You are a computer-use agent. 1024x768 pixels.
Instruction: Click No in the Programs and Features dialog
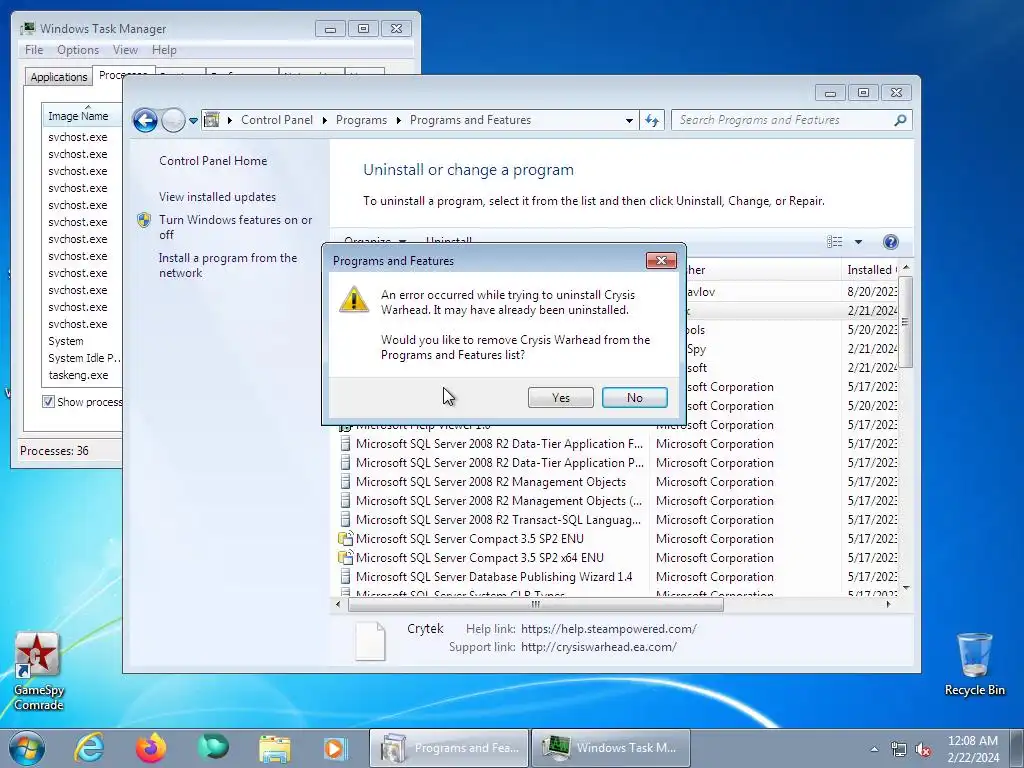tap(634, 397)
